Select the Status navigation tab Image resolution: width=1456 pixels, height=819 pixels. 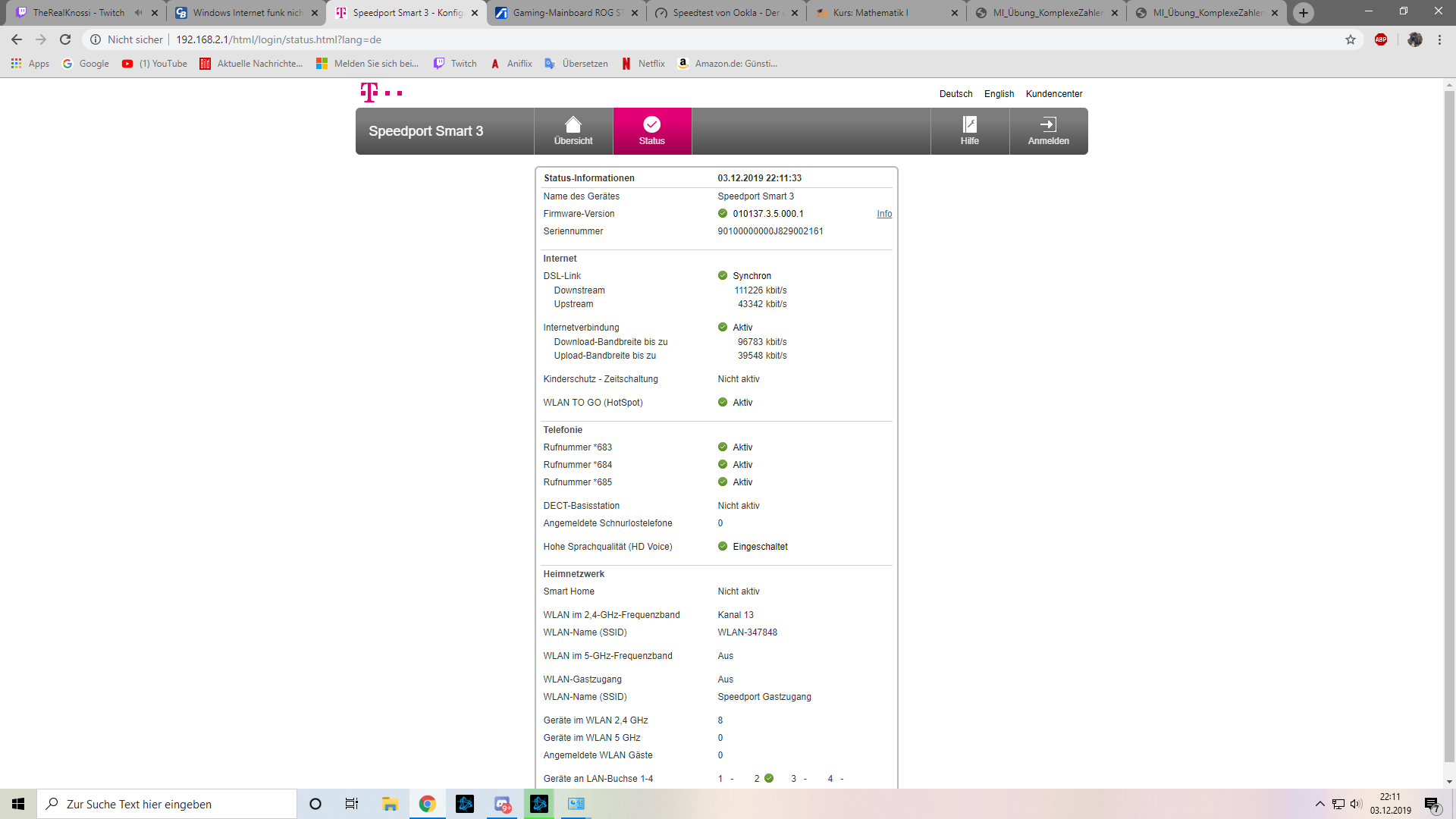click(651, 130)
